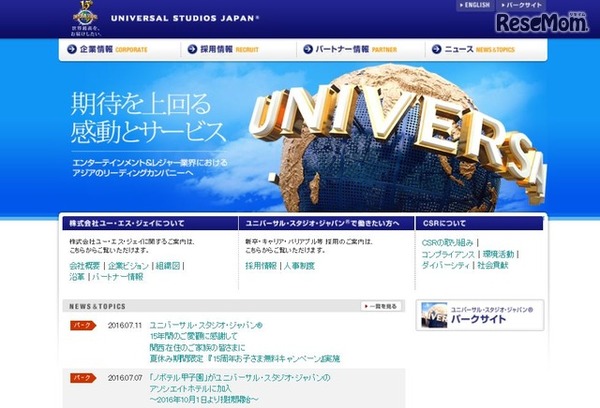Image resolution: width=600 pixels, height=408 pixels.
Task: Click arrow icon beside ニュース
Action: pos(436,49)
